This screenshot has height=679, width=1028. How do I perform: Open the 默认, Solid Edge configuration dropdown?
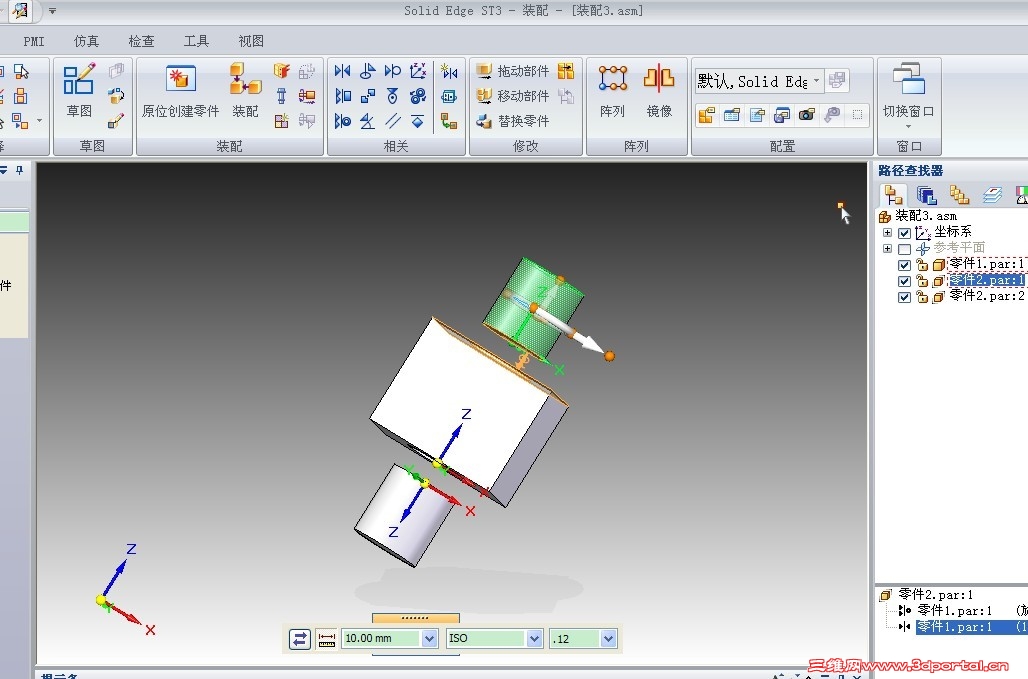pyautogui.click(x=816, y=81)
